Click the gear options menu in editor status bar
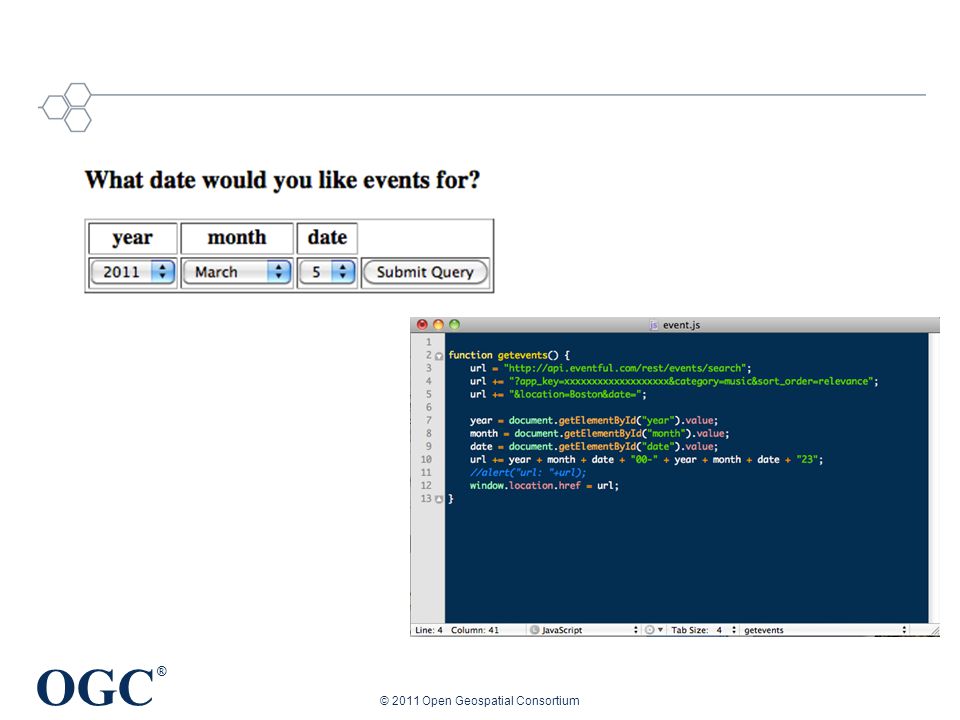Viewport: 960px width, 720px height. click(654, 630)
